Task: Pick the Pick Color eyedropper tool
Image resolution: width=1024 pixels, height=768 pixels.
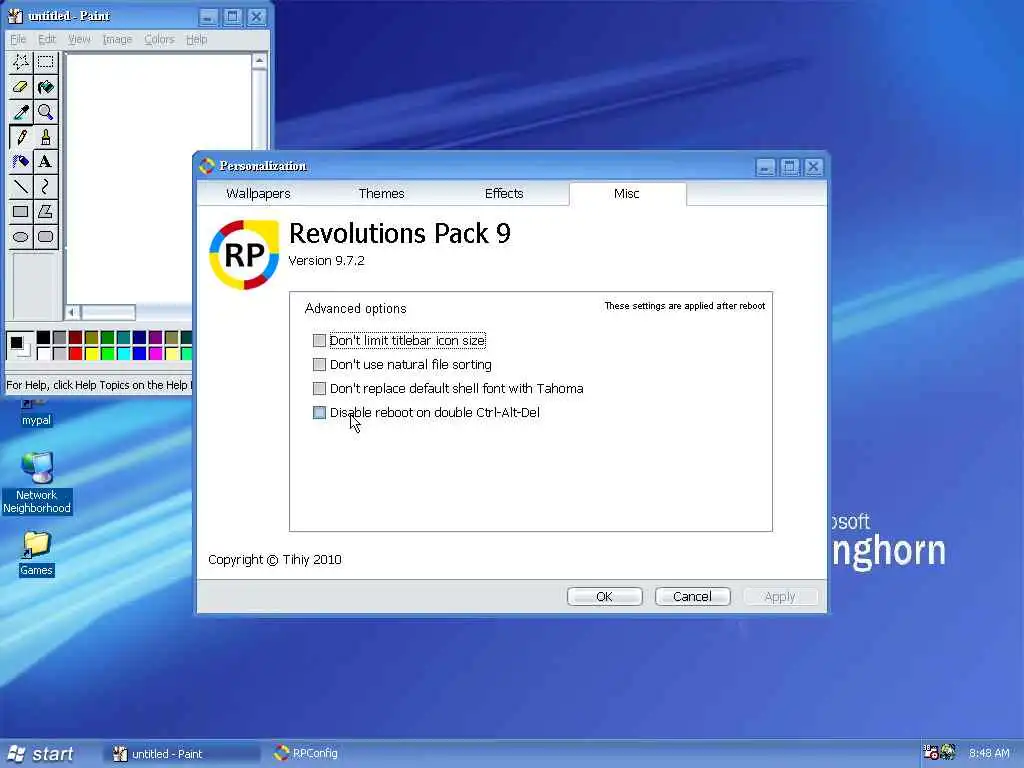Action: click(20, 112)
